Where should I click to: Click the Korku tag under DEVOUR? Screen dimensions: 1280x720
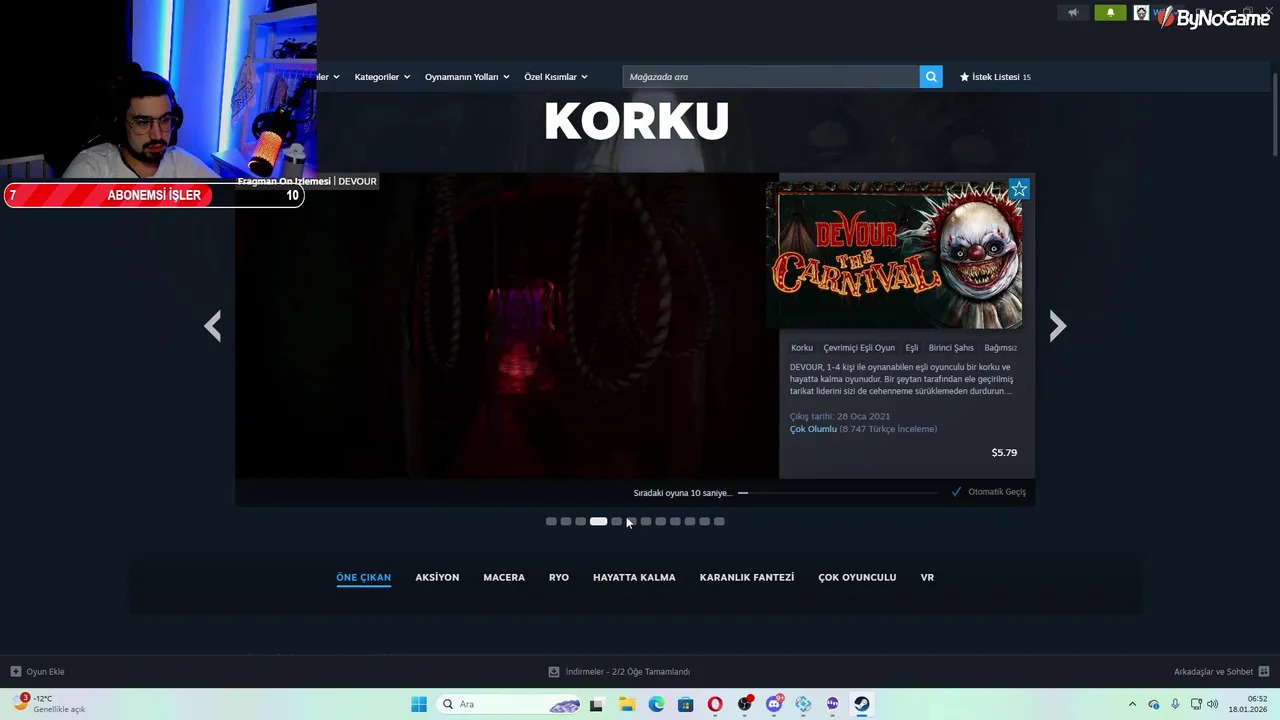click(x=802, y=348)
